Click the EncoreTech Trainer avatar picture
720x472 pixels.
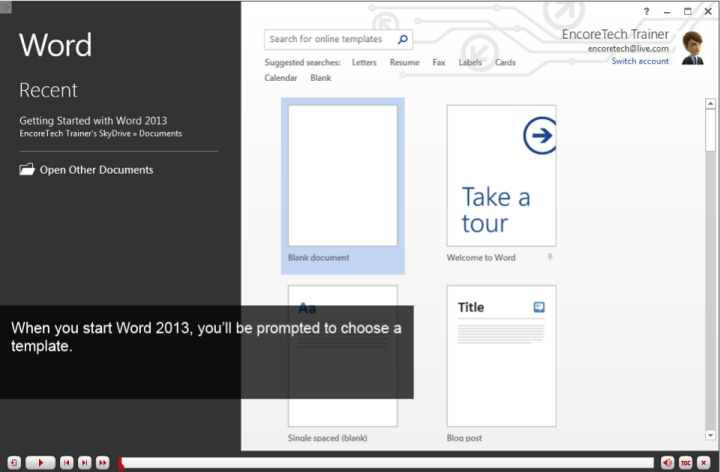(692, 48)
